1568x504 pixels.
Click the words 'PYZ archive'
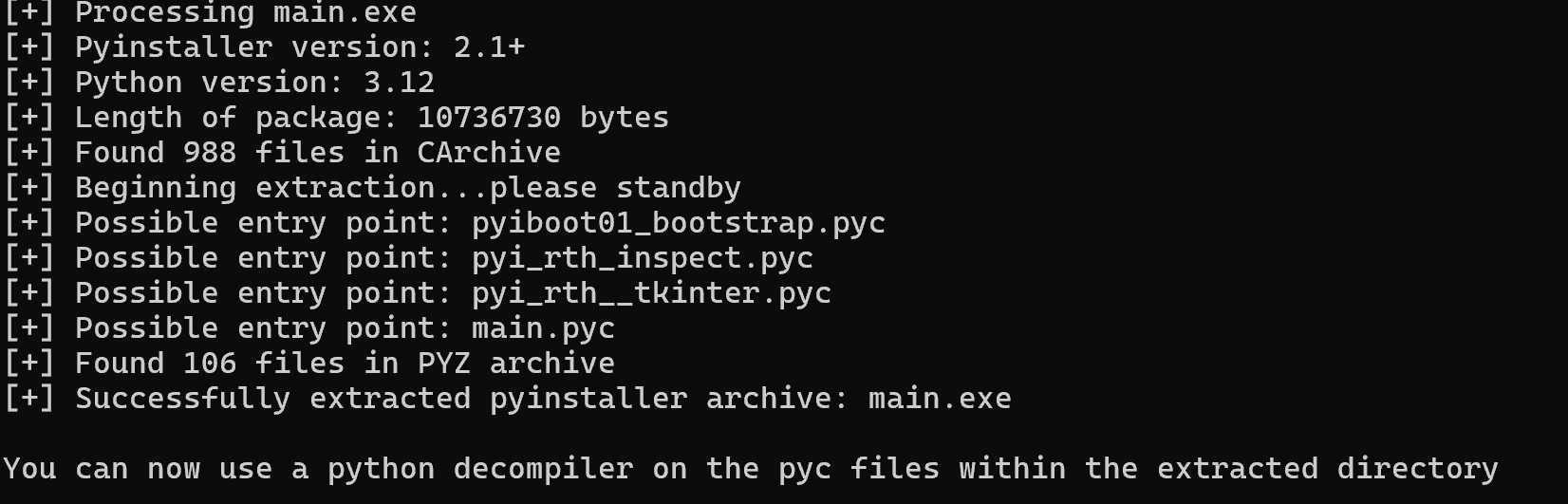tap(515, 364)
